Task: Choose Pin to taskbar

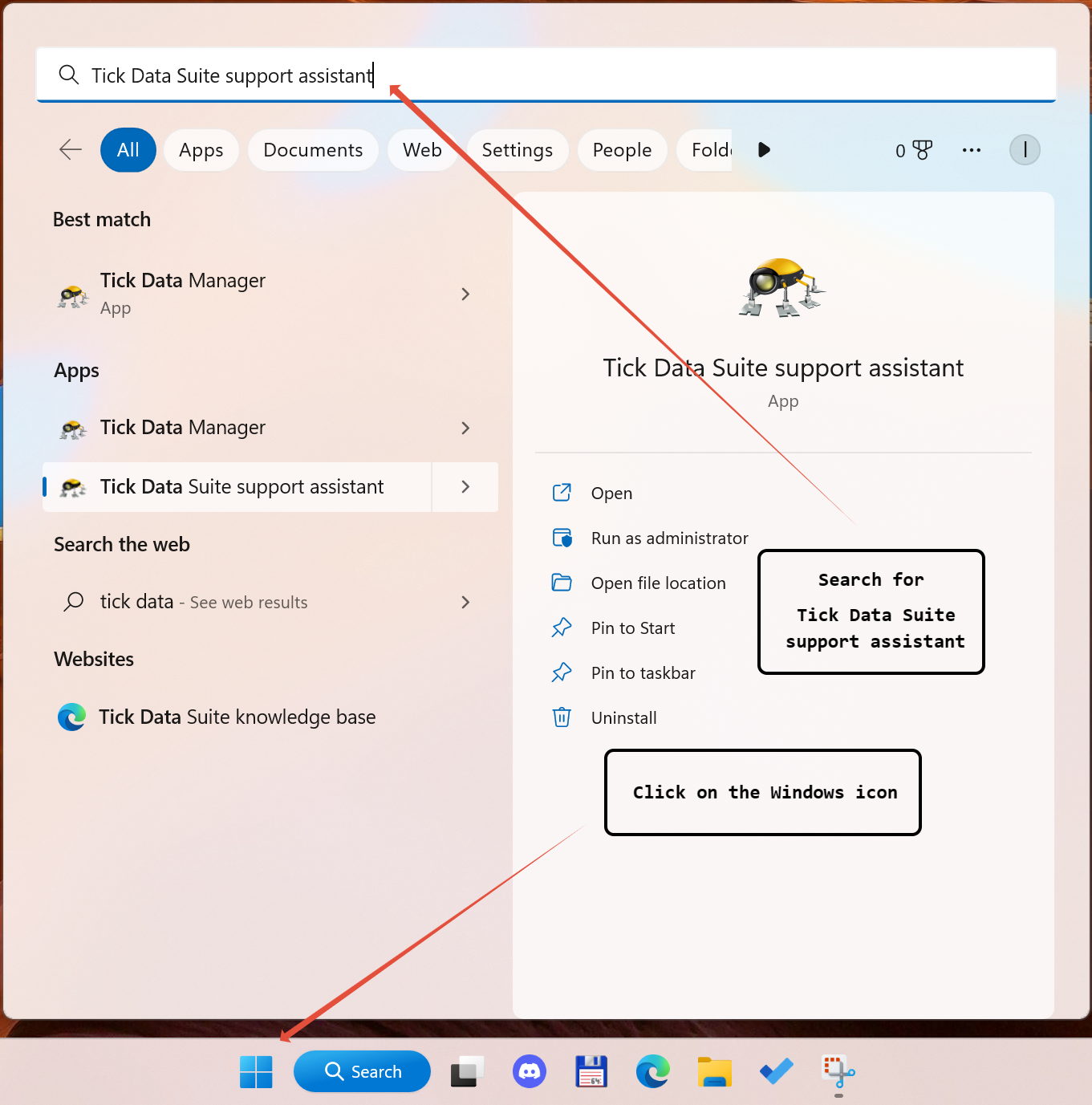Action: [643, 673]
